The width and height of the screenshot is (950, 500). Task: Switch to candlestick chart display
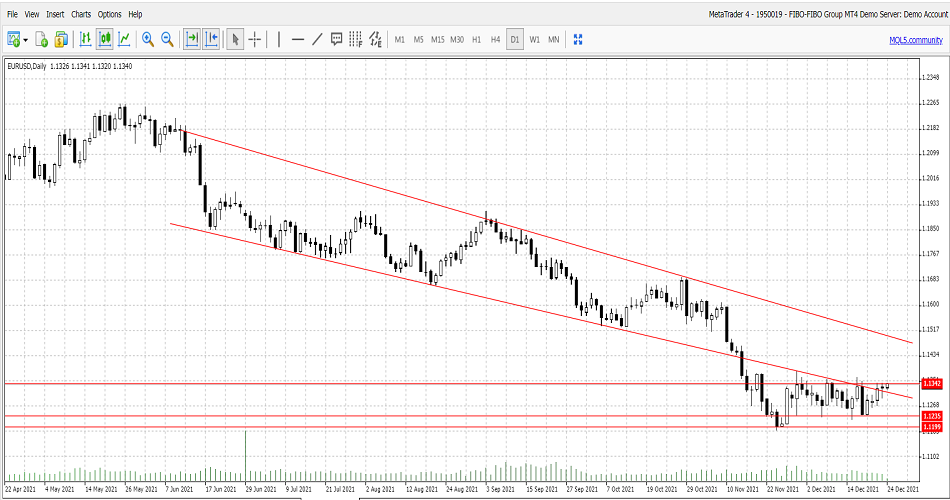105,39
